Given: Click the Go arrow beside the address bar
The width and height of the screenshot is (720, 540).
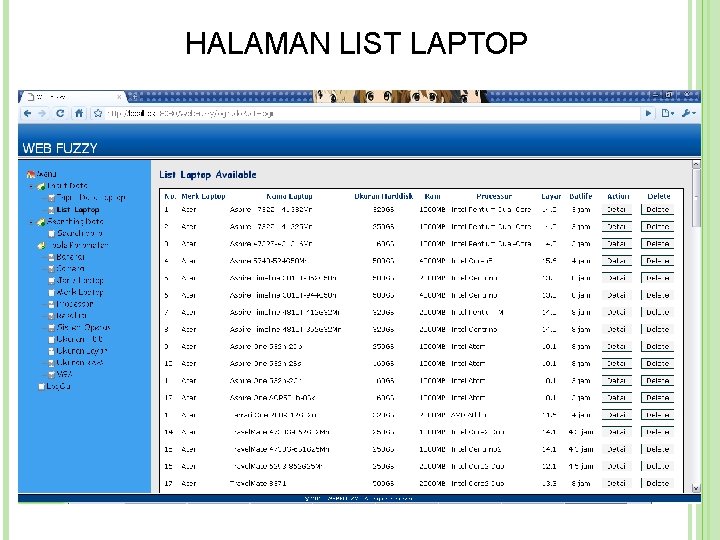Looking at the screenshot, I should tap(648, 113).
